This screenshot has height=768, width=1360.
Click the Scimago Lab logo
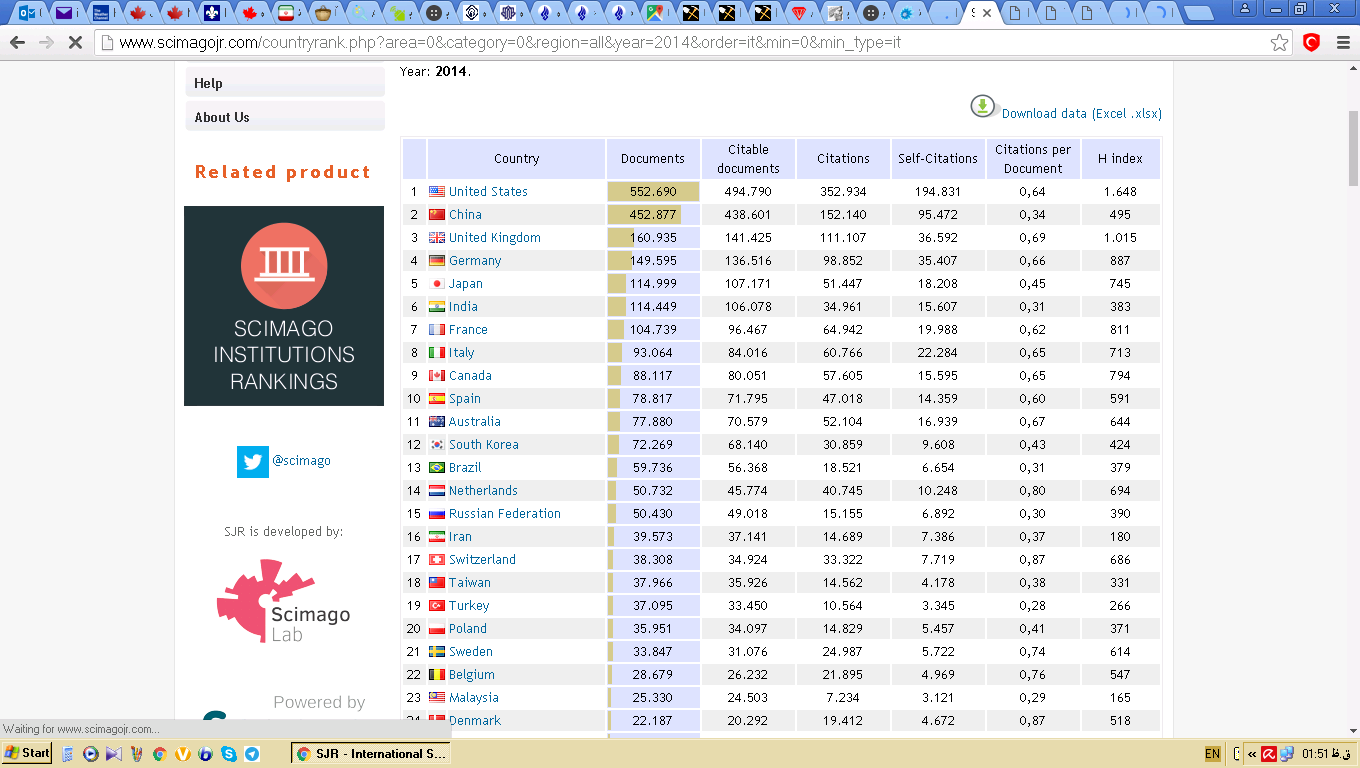[284, 601]
